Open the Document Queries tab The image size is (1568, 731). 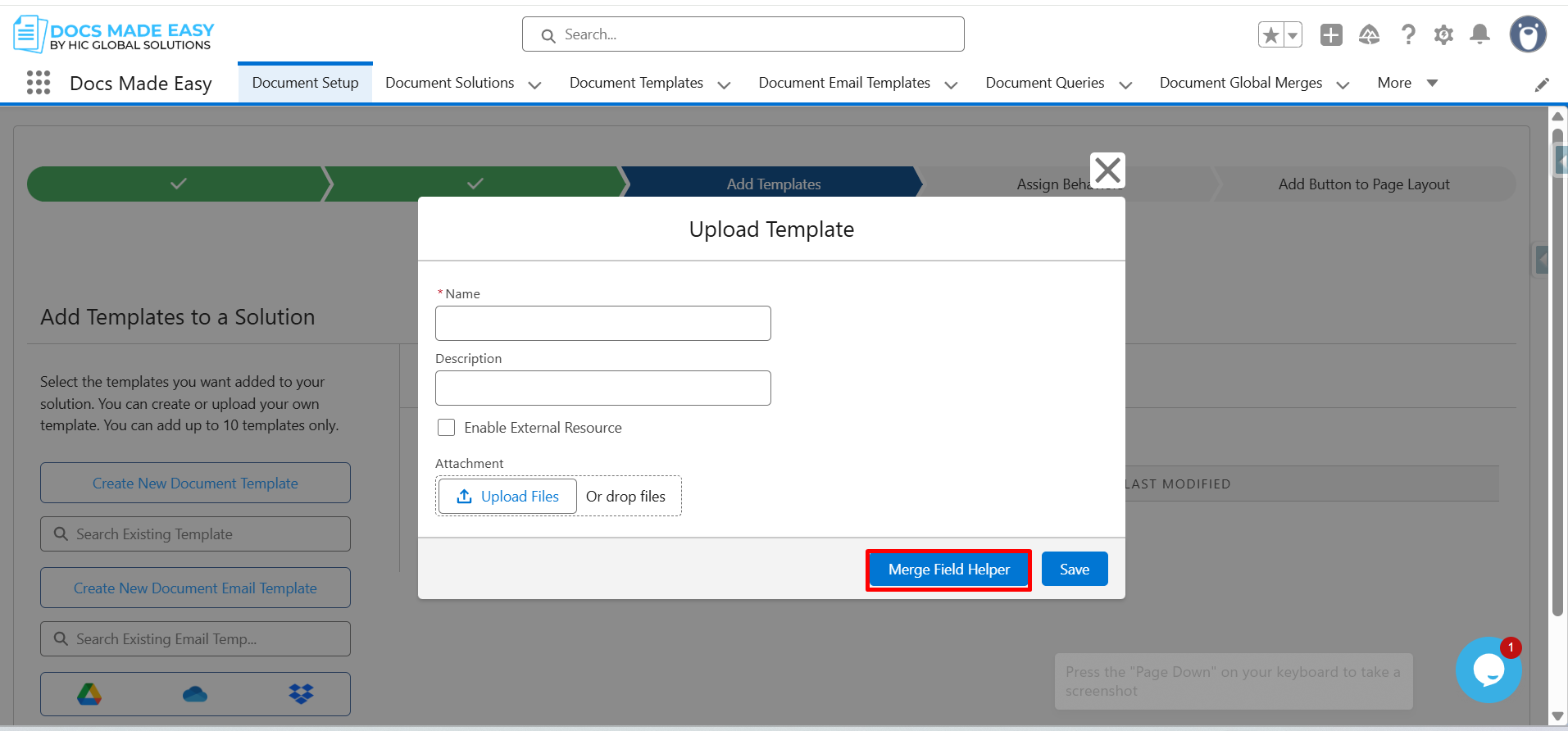1044,83
